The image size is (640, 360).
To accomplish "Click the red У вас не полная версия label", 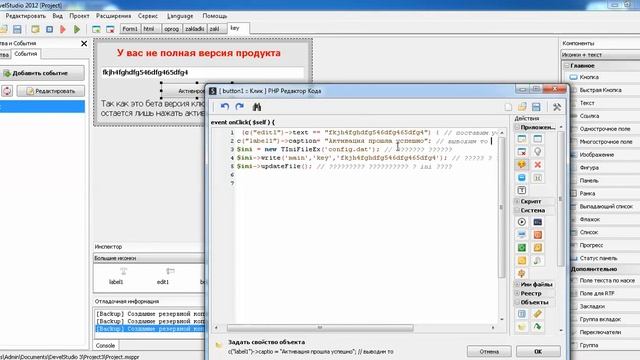I will (x=199, y=53).
